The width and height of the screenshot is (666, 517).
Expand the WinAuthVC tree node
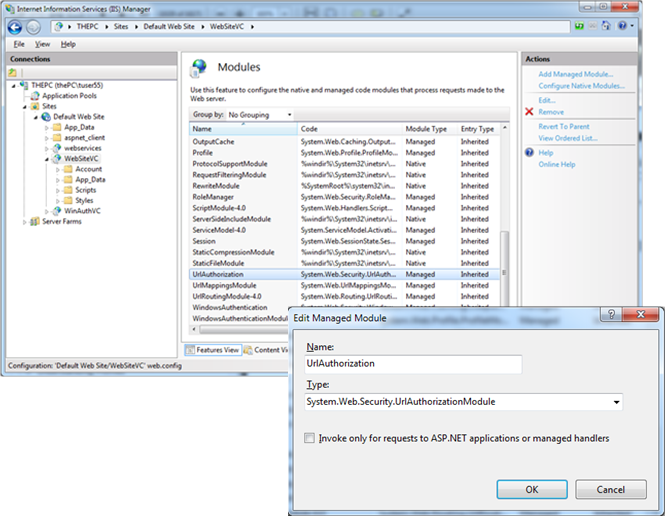[47, 211]
